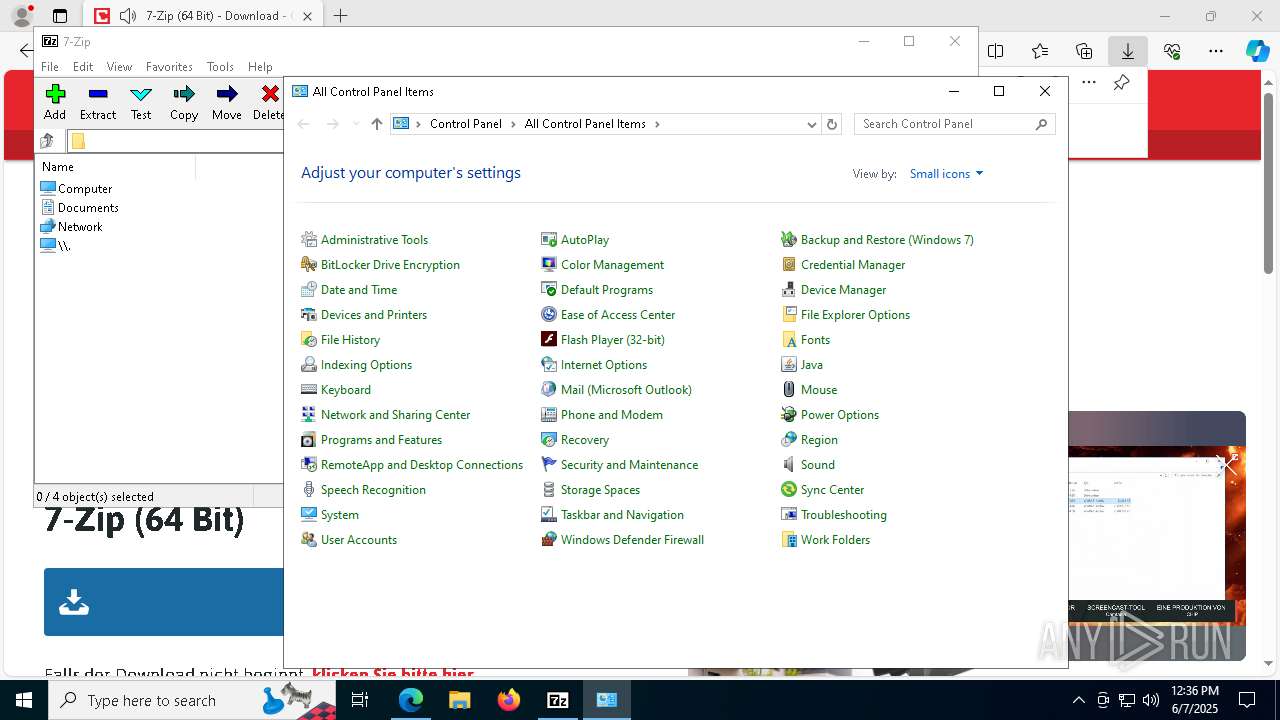Screen dimensions: 1280x720
Task: Select Documents in the 7-Zip list
Action: (x=80, y=207)
